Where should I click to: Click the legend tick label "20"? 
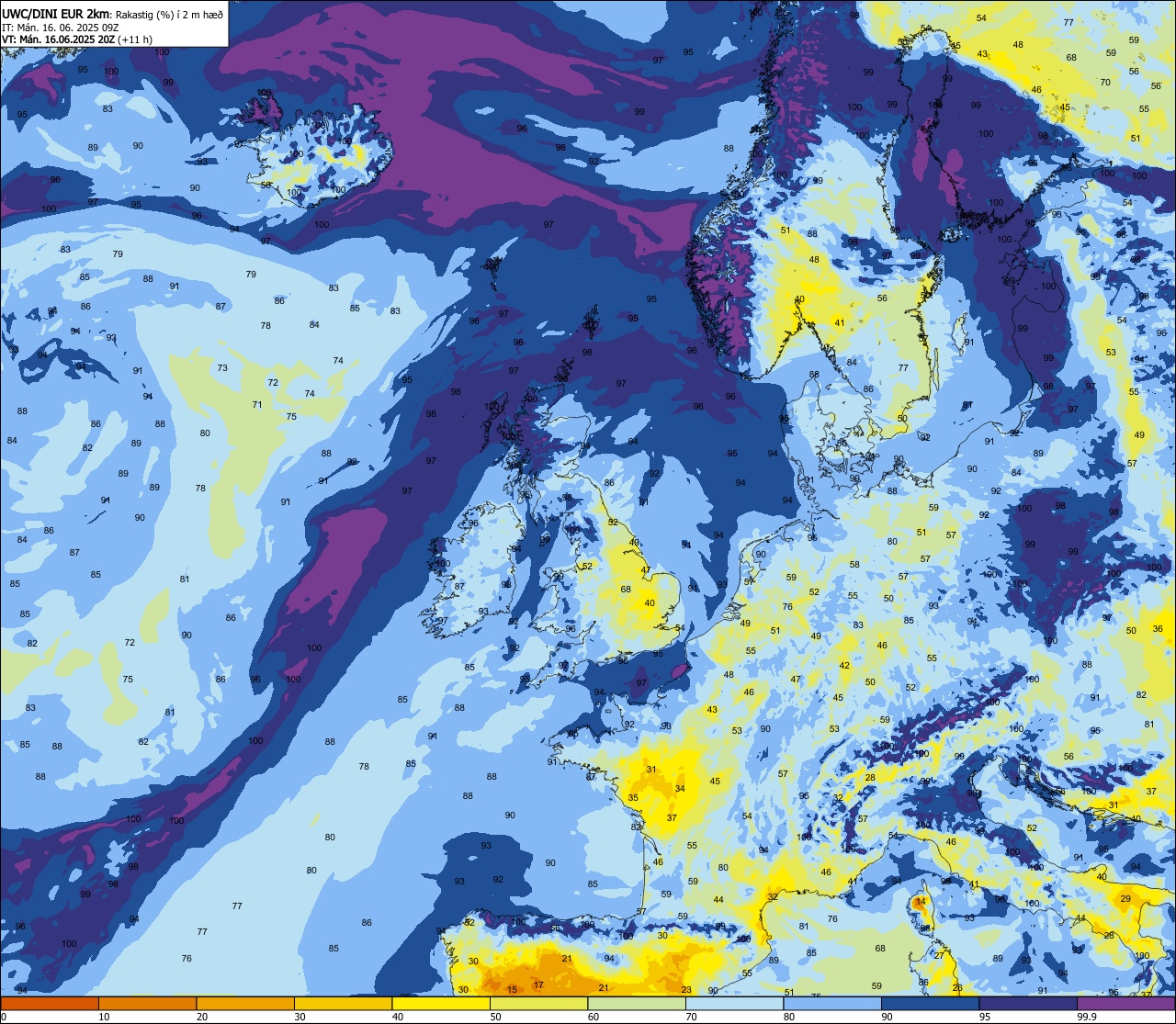pyautogui.click(x=202, y=1017)
